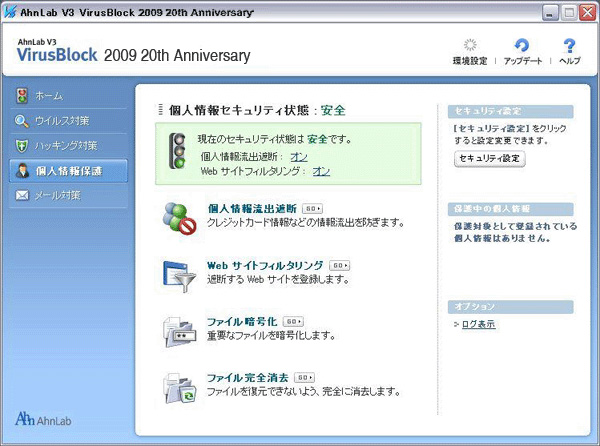
Task: Click text 重要なファイルを暗号化します
Action: click(x=271, y=335)
